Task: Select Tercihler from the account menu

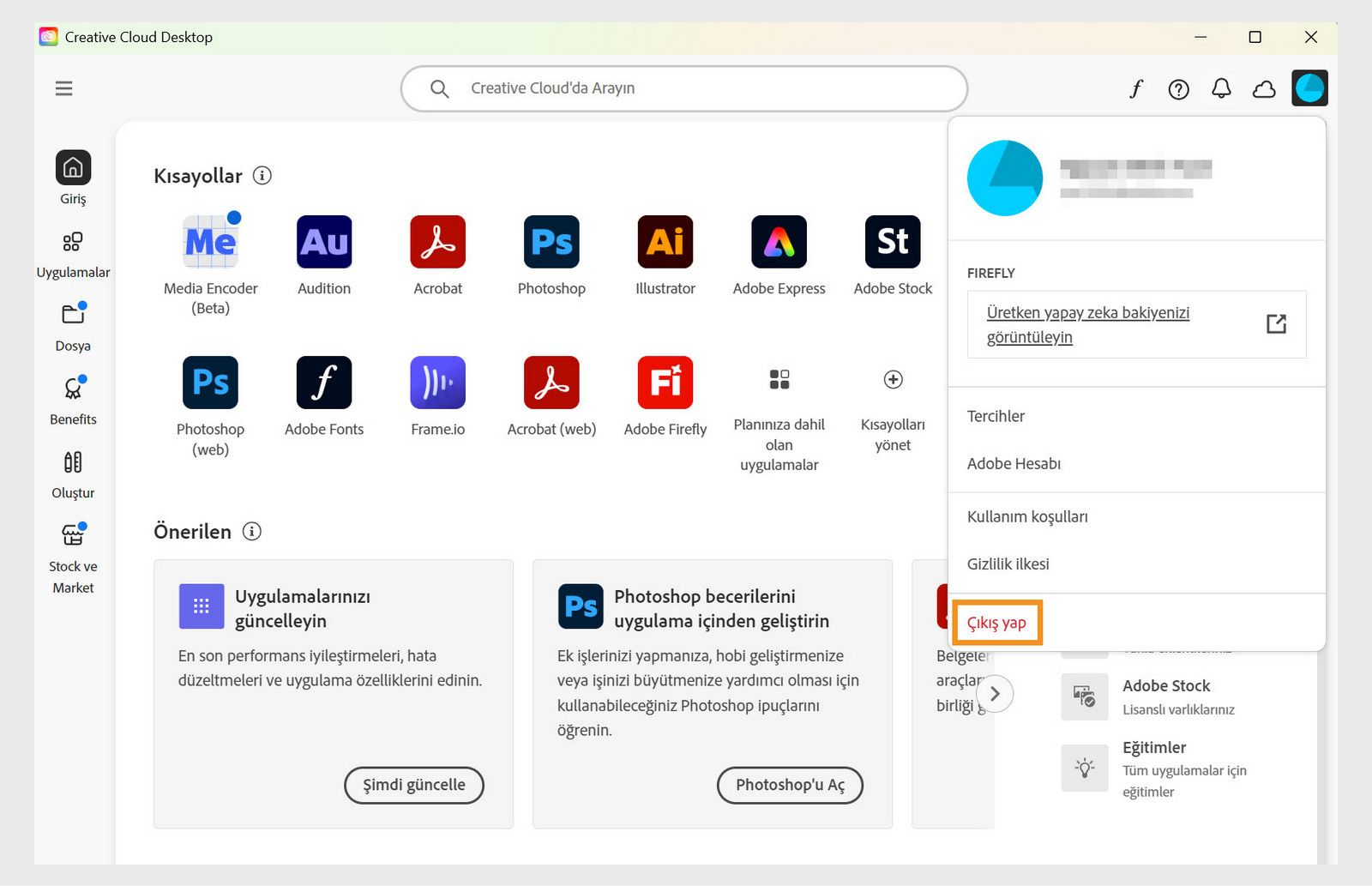Action: point(996,416)
